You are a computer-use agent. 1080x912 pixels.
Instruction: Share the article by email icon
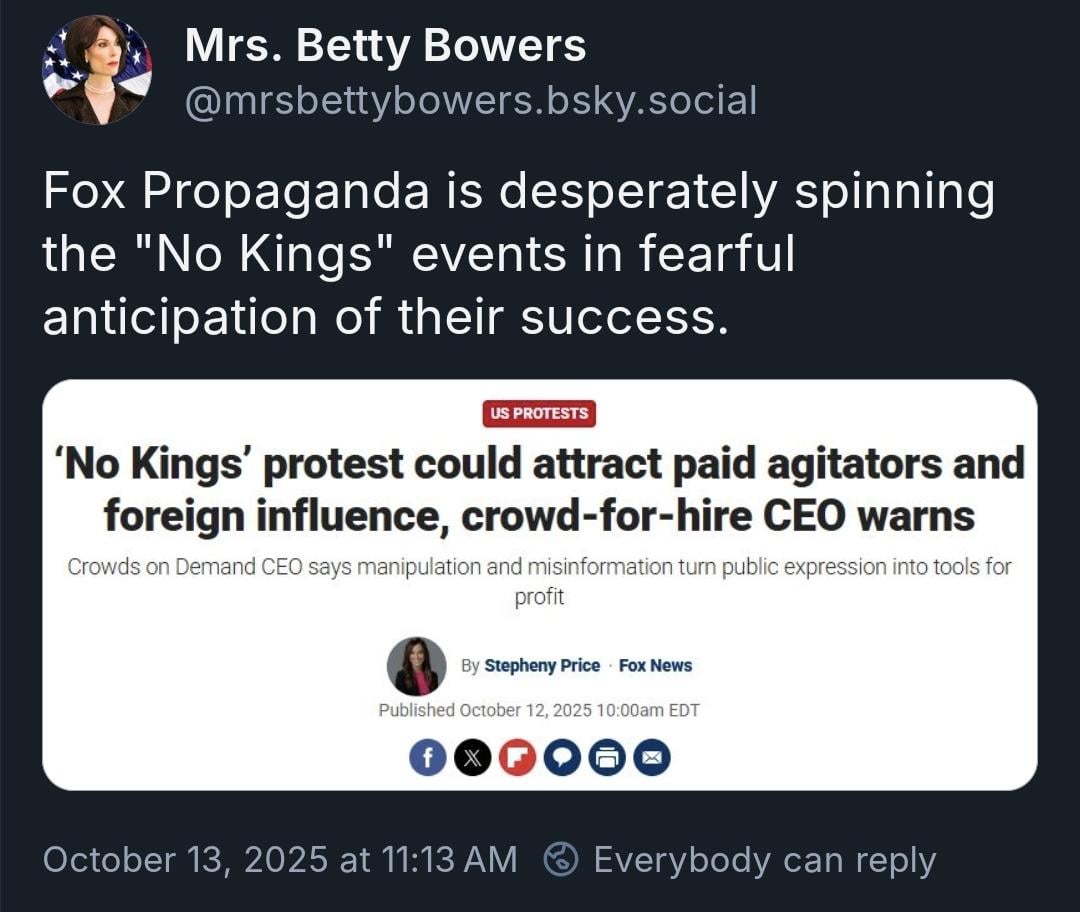[651, 759]
